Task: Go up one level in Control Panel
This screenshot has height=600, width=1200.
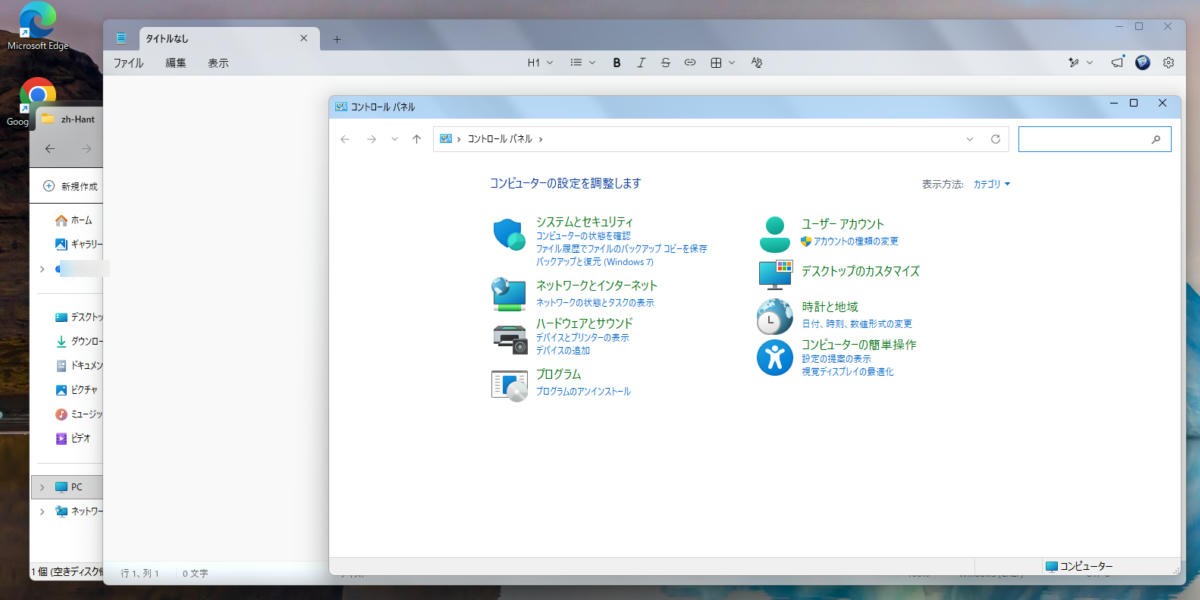Action: click(x=417, y=139)
